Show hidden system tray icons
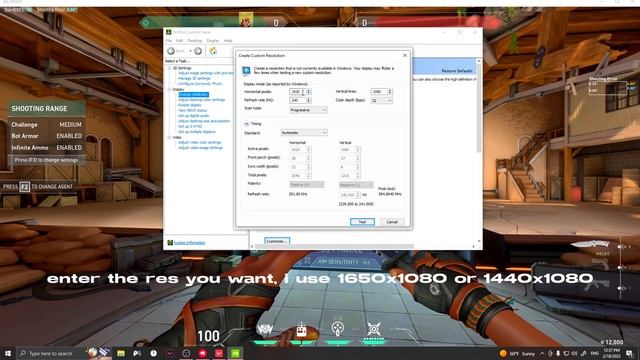640x360 pixels. coord(542,353)
